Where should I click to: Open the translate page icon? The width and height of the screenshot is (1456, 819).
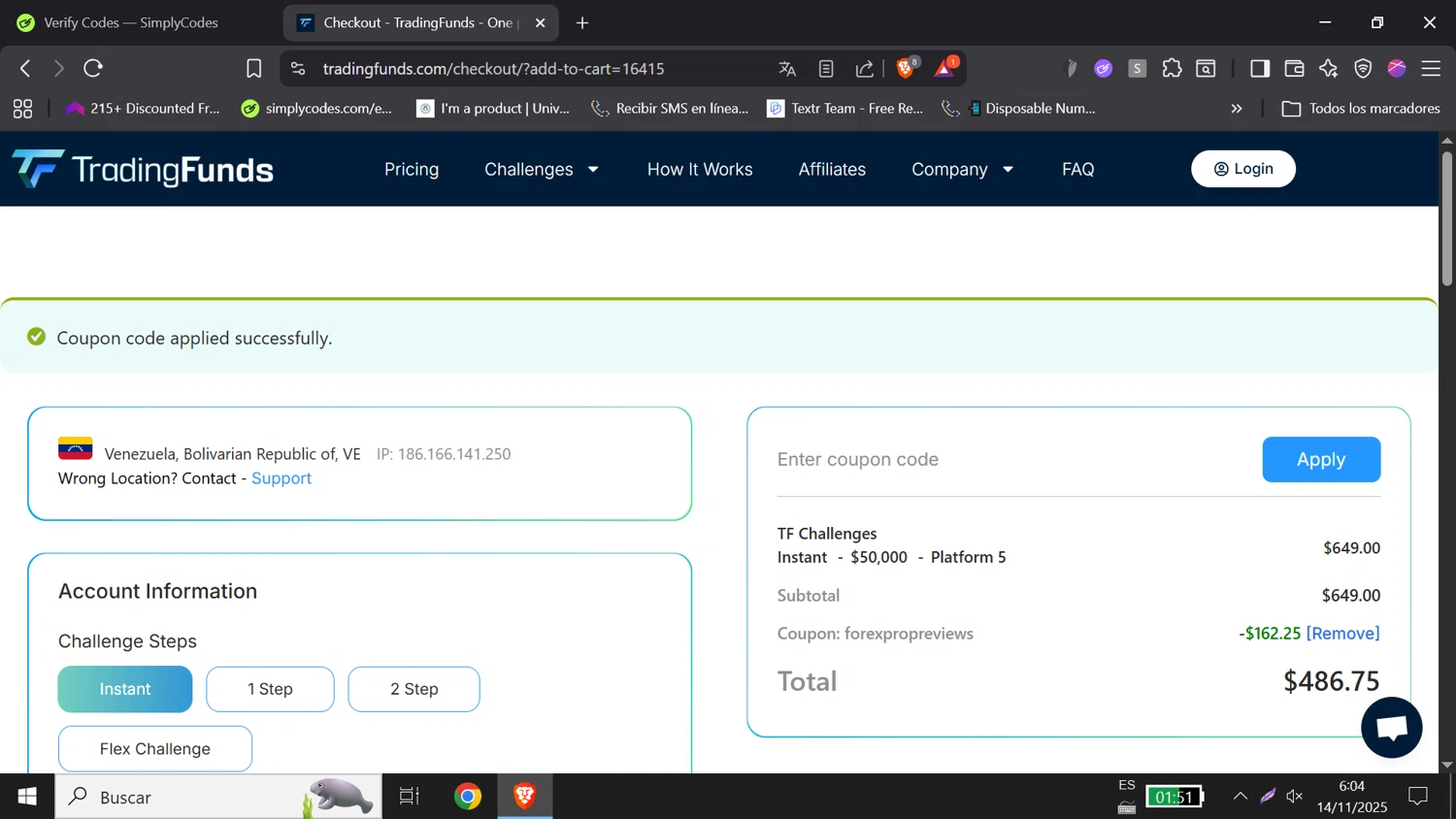point(787,68)
